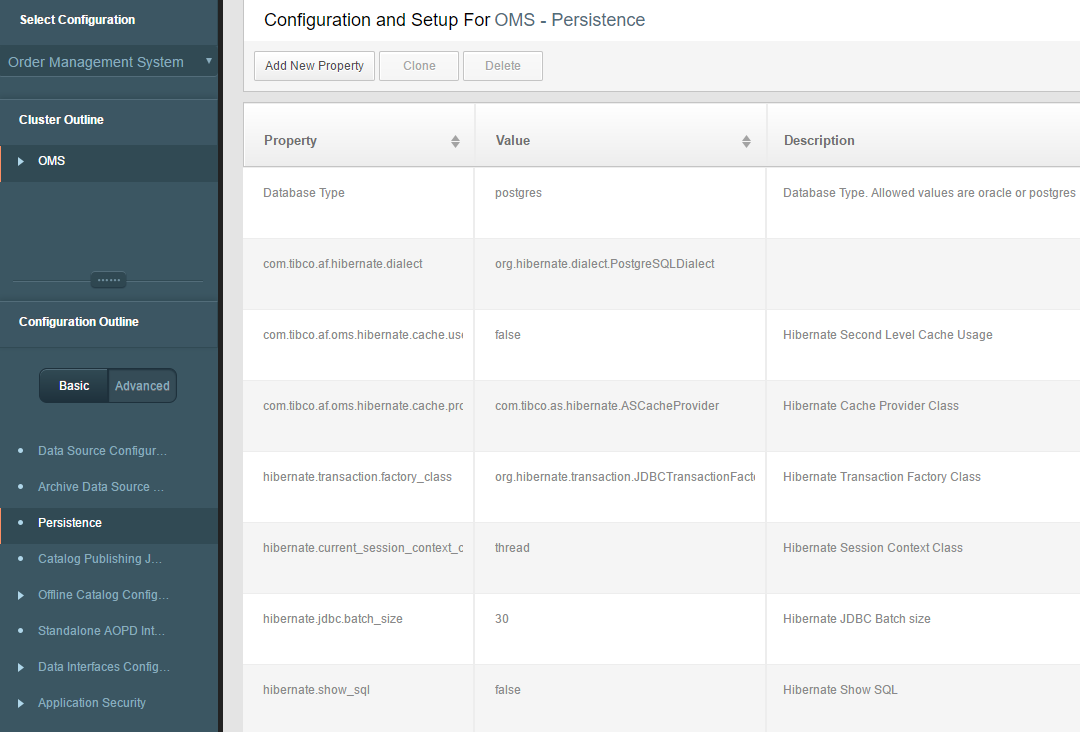Click Hibernate Transaction Factory Class description
The height and width of the screenshot is (732, 1080).
(x=882, y=477)
